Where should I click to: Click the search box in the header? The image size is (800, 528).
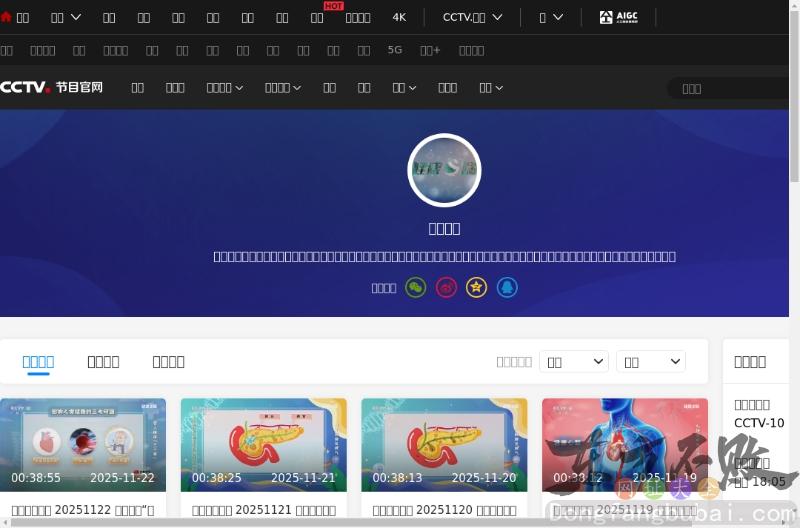(x=735, y=88)
